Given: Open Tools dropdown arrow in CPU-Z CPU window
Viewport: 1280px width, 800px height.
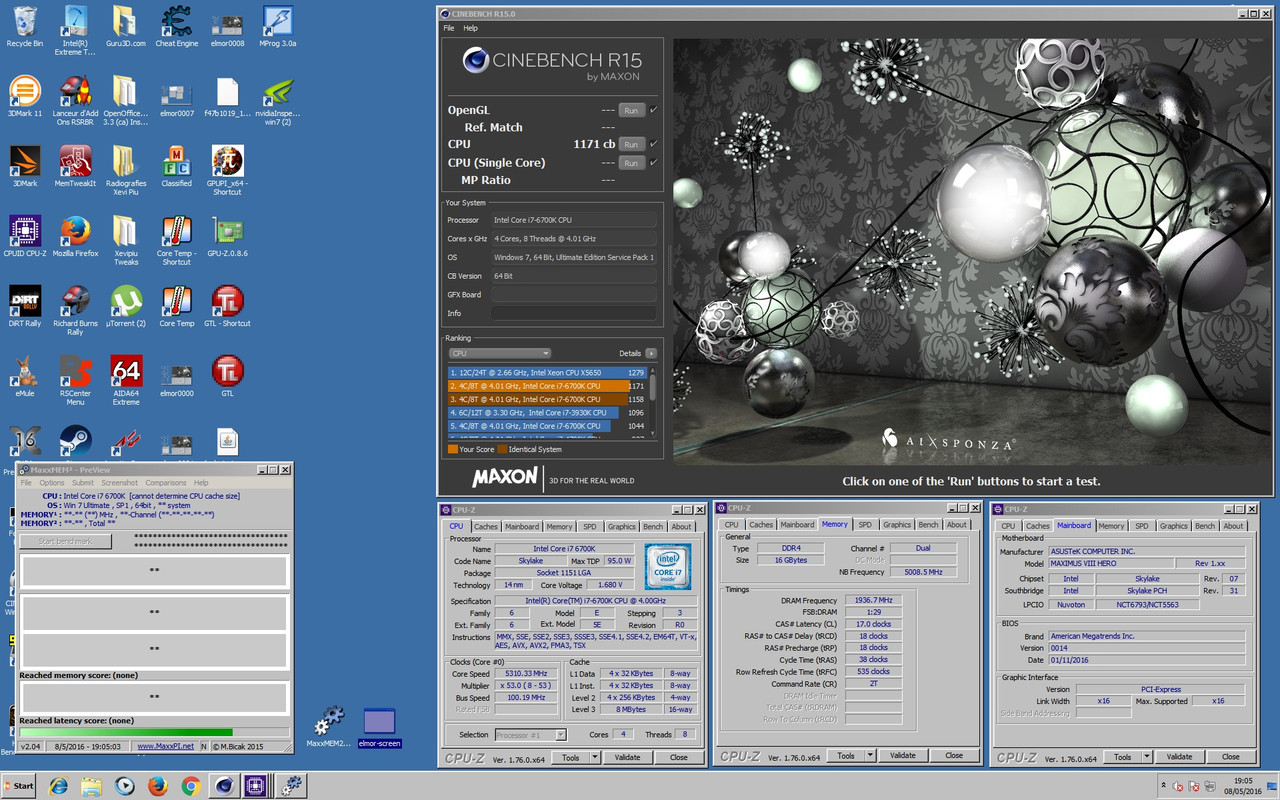Looking at the screenshot, I should [596, 757].
